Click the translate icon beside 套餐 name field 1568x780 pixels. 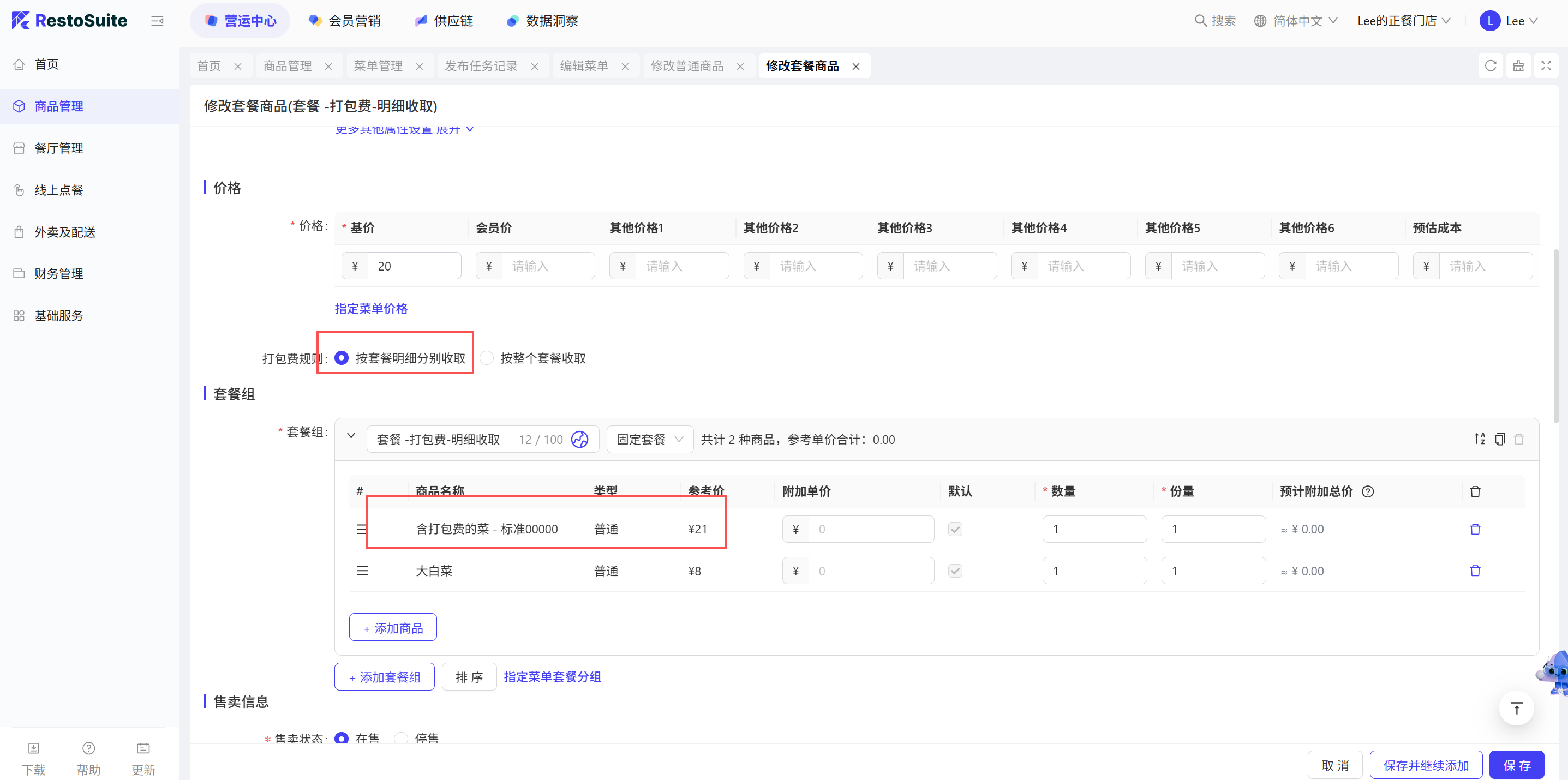[x=579, y=439]
